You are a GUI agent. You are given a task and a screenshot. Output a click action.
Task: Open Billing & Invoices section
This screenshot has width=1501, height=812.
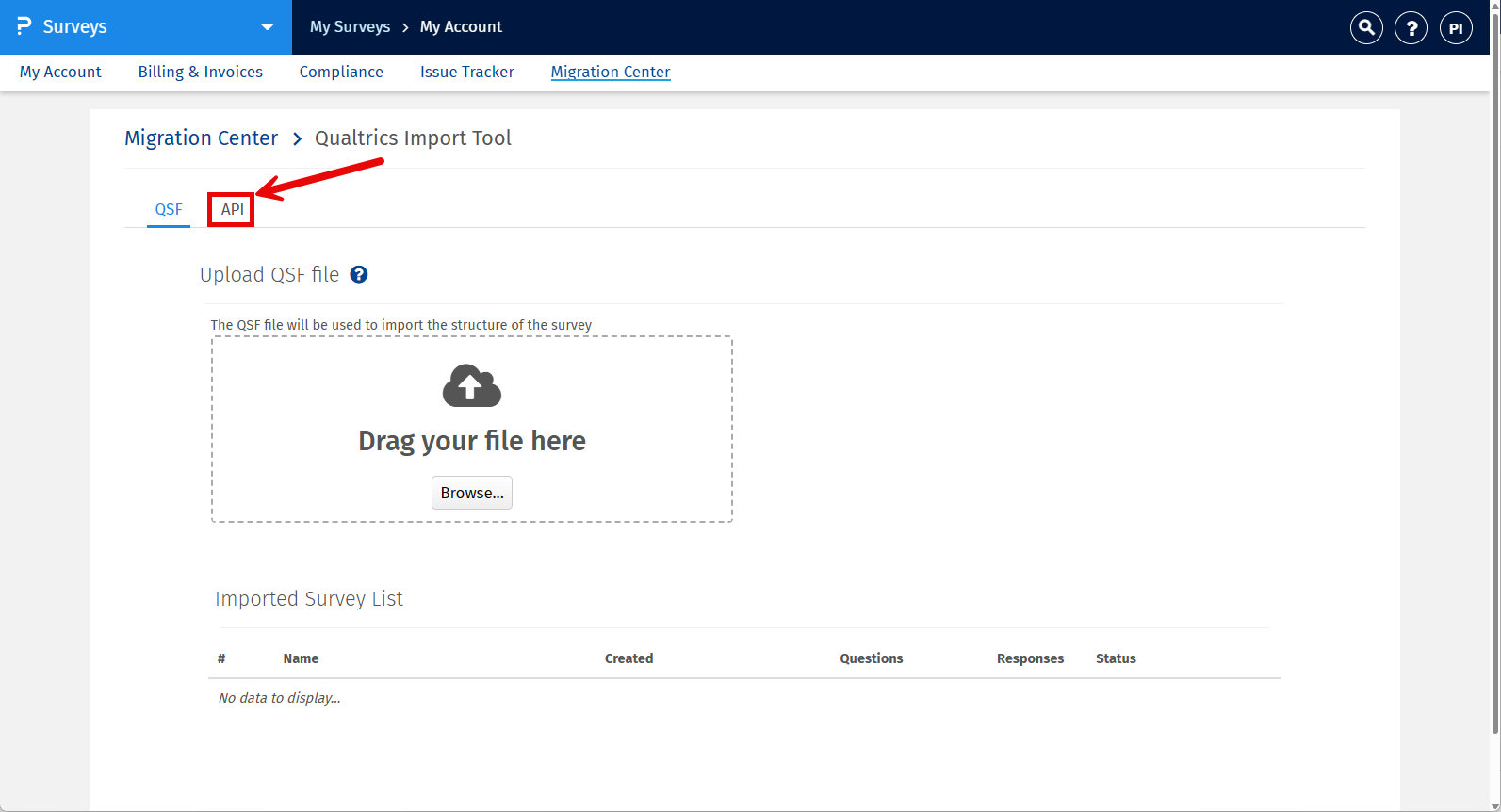[201, 72]
